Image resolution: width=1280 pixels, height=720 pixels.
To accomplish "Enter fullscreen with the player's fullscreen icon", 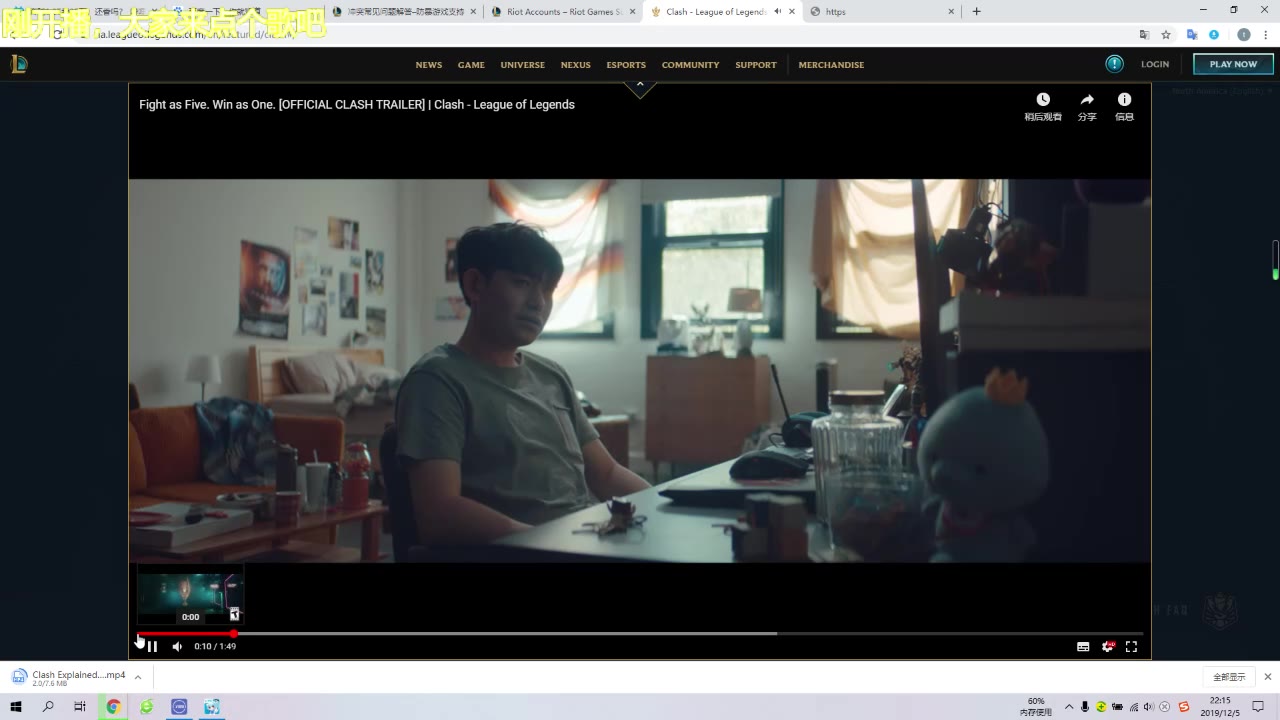I will (x=1131, y=646).
